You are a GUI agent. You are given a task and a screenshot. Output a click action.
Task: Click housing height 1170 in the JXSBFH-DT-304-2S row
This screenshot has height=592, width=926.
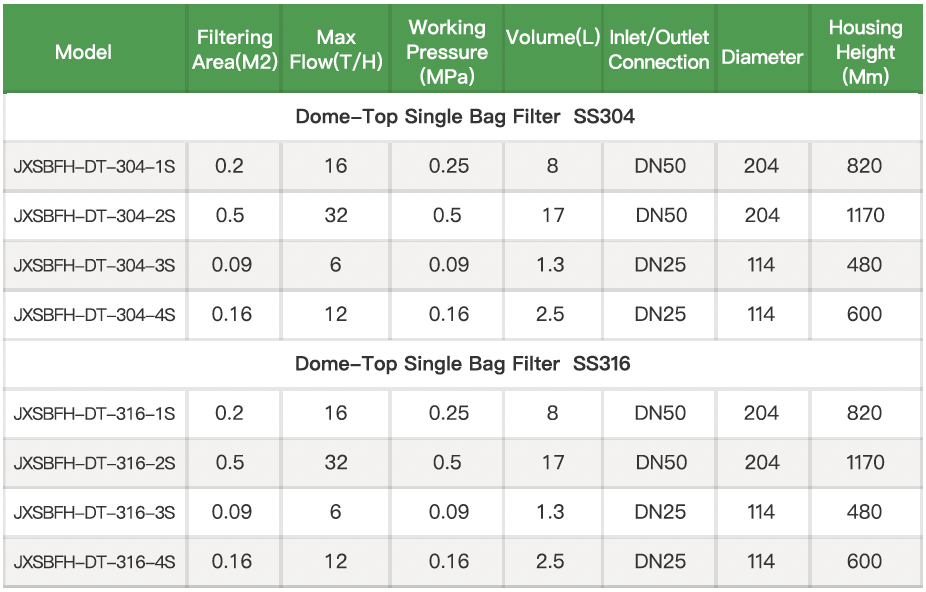pos(865,215)
